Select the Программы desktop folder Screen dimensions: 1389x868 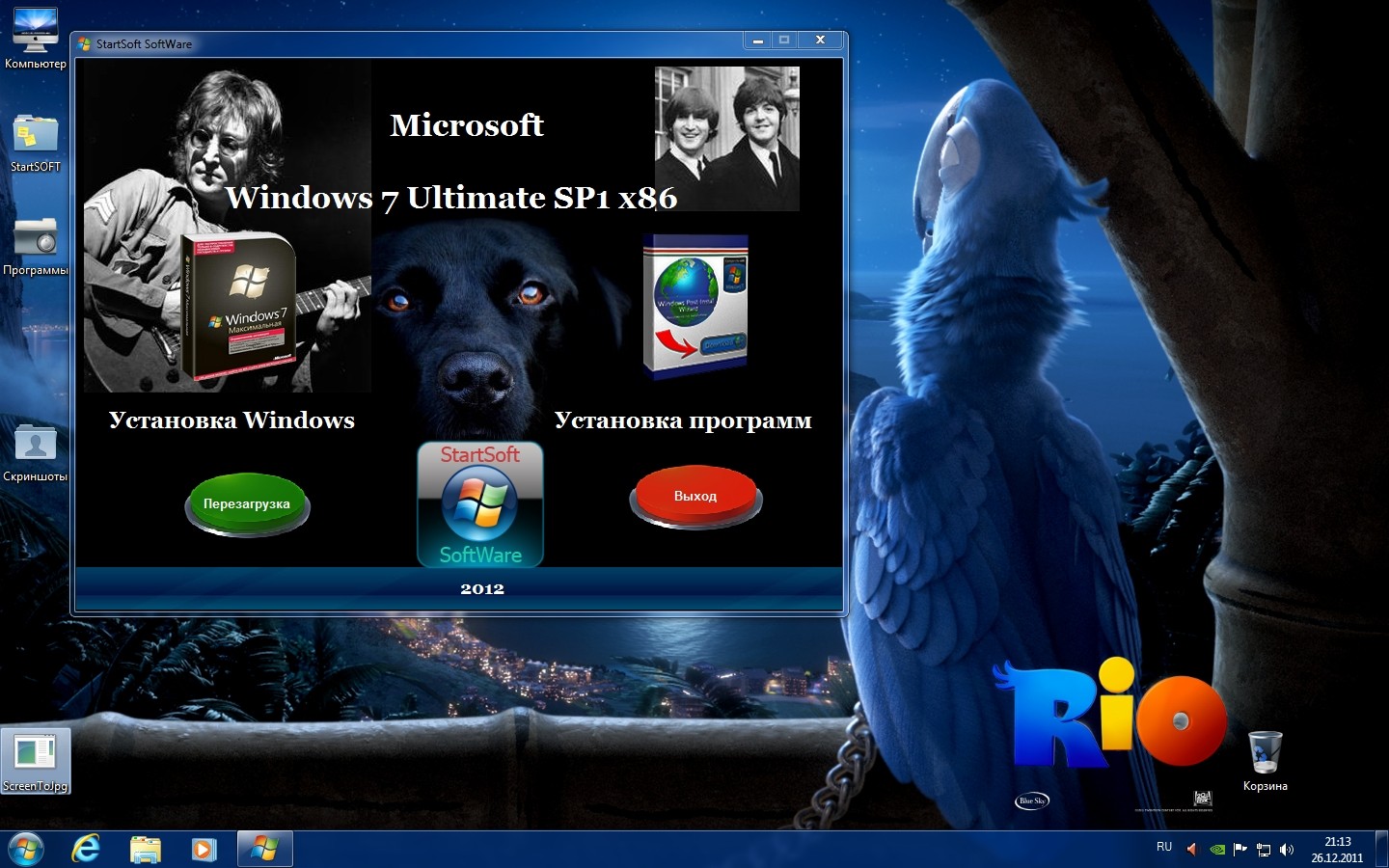coord(36,246)
